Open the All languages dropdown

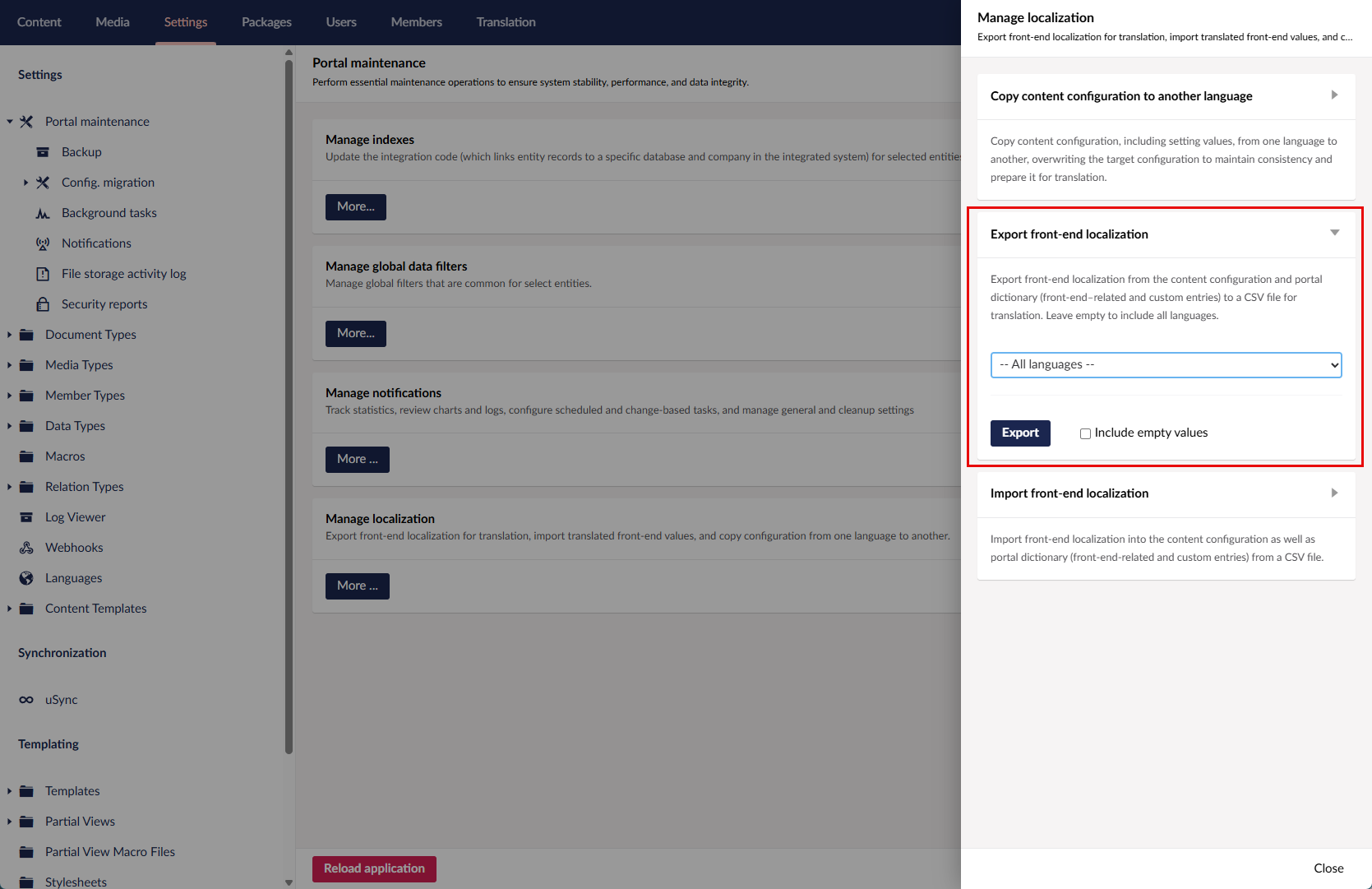[x=1166, y=365]
